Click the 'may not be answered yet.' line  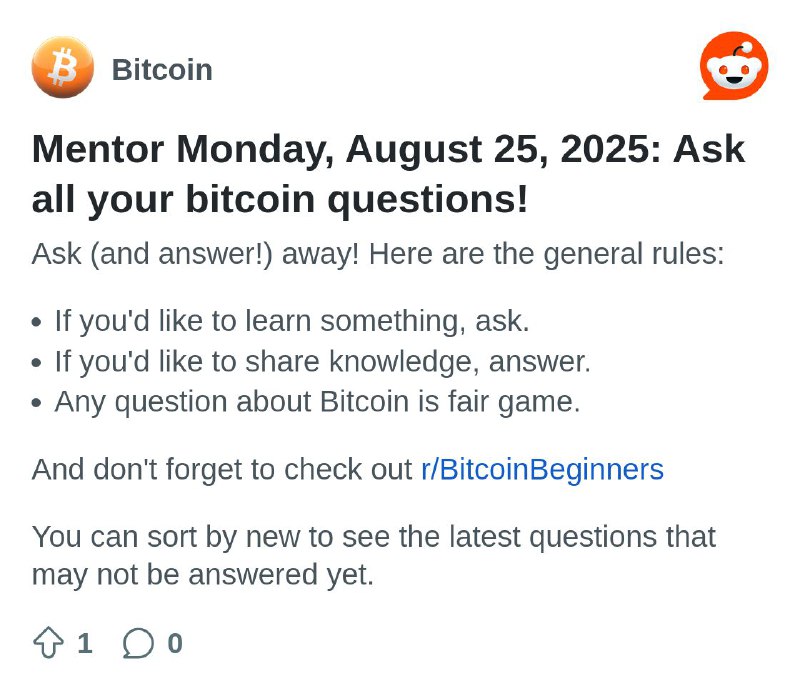point(203,575)
